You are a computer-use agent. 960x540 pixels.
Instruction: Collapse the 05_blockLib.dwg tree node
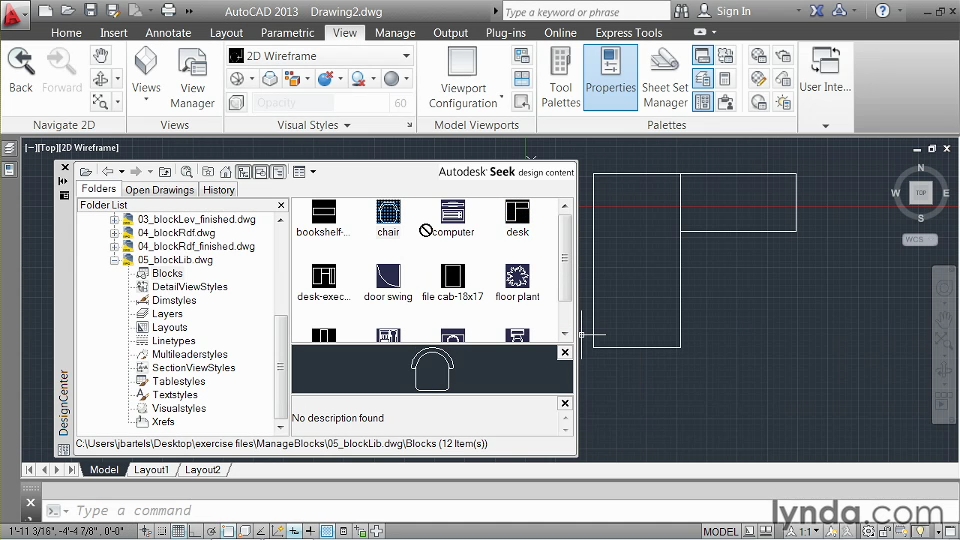click(x=114, y=260)
